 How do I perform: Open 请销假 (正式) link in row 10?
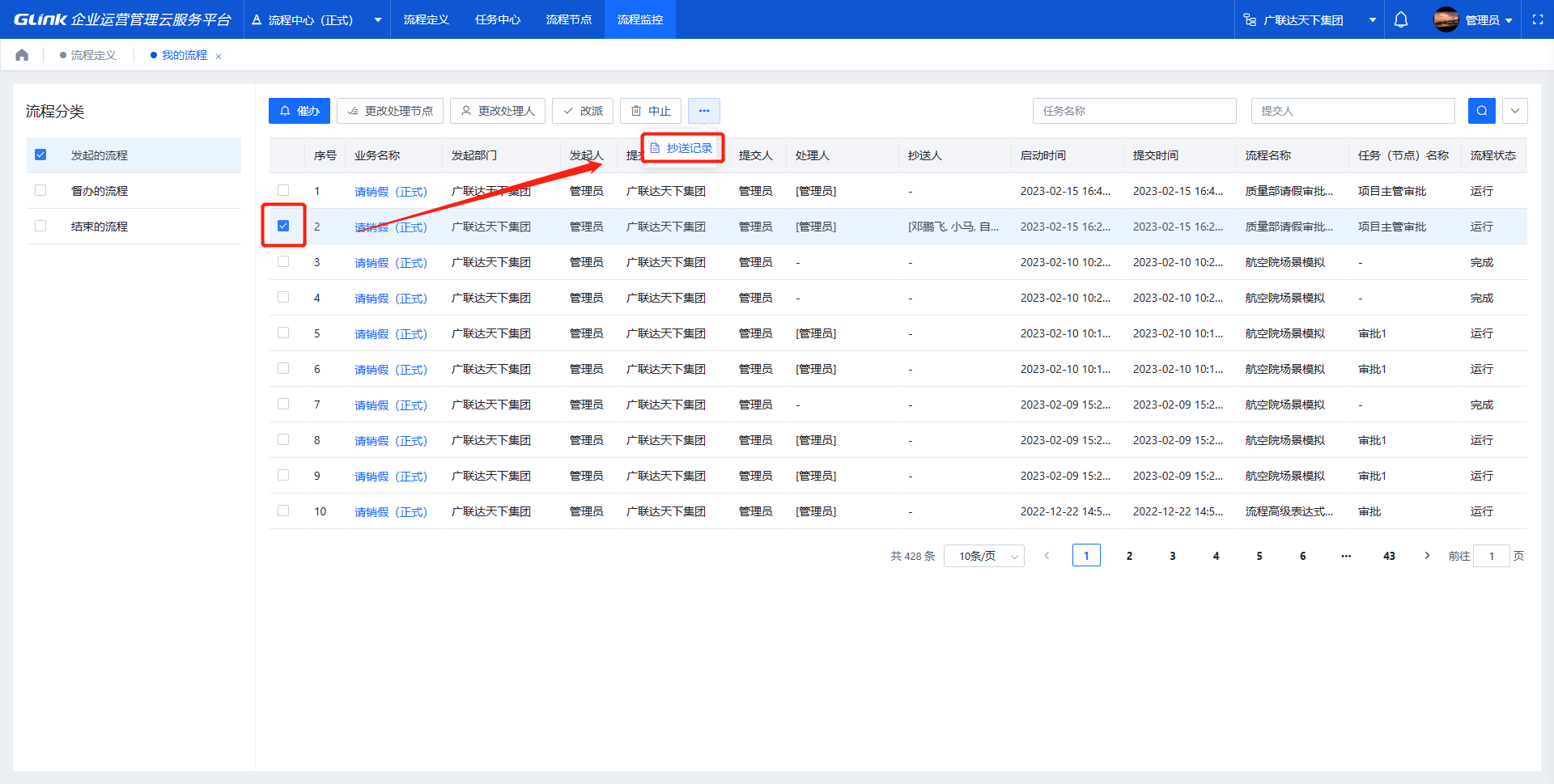[x=391, y=512]
